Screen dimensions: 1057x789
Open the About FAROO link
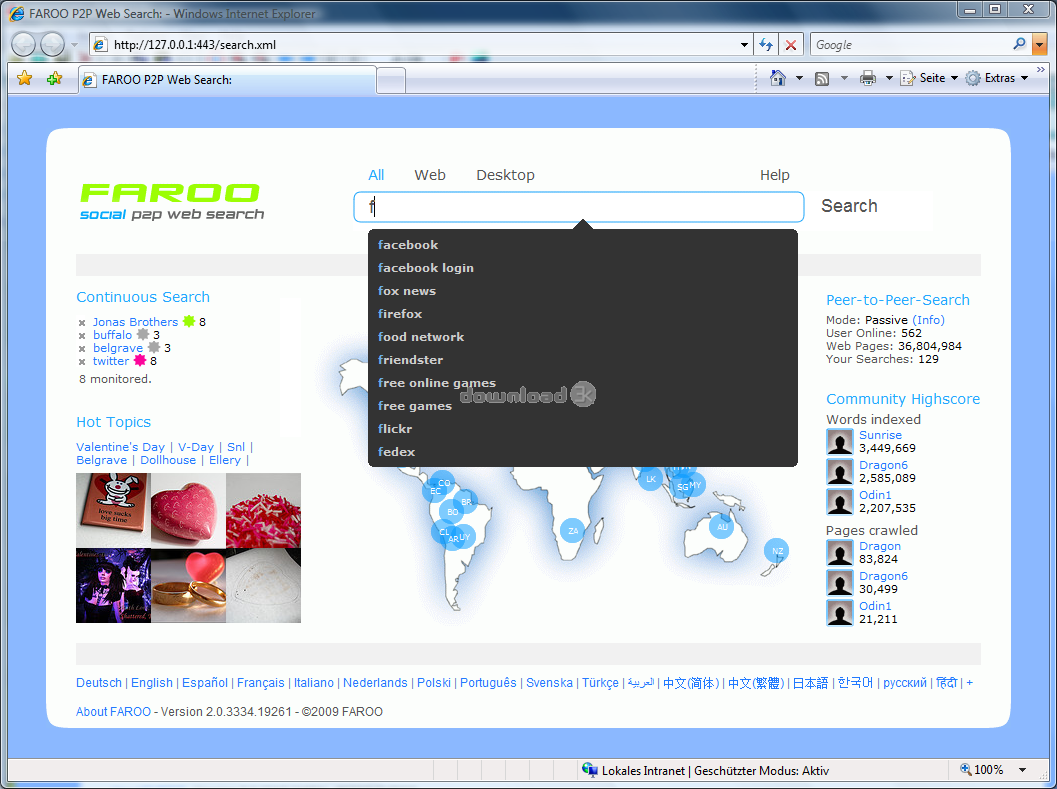click(113, 711)
